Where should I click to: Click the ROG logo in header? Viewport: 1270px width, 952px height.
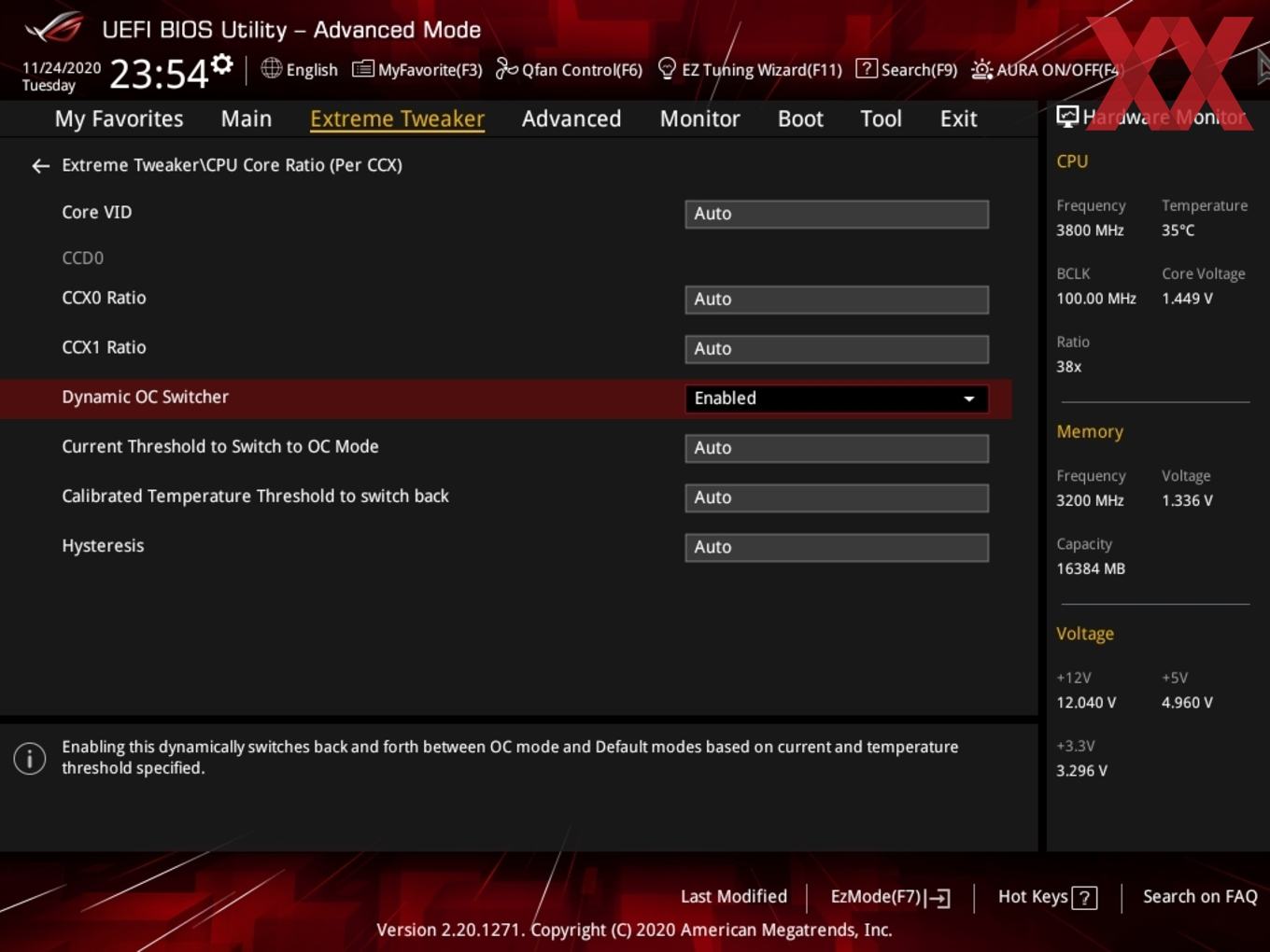(54, 28)
